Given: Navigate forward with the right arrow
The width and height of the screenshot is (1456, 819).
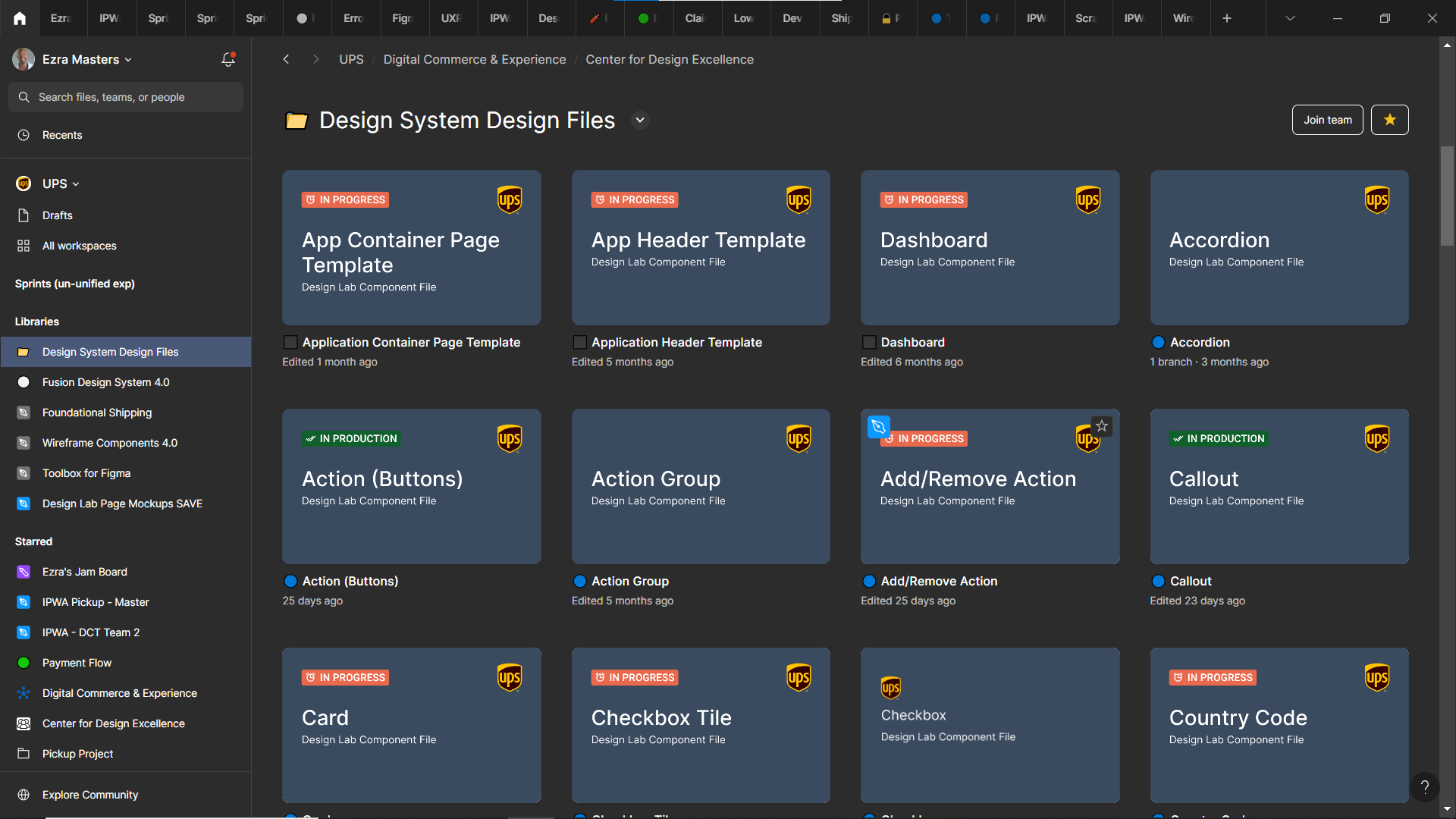Looking at the screenshot, I should click(315, 59).
